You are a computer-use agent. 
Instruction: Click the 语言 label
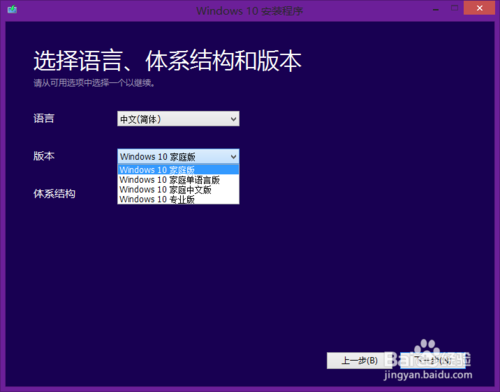click(x=44, y=118)
